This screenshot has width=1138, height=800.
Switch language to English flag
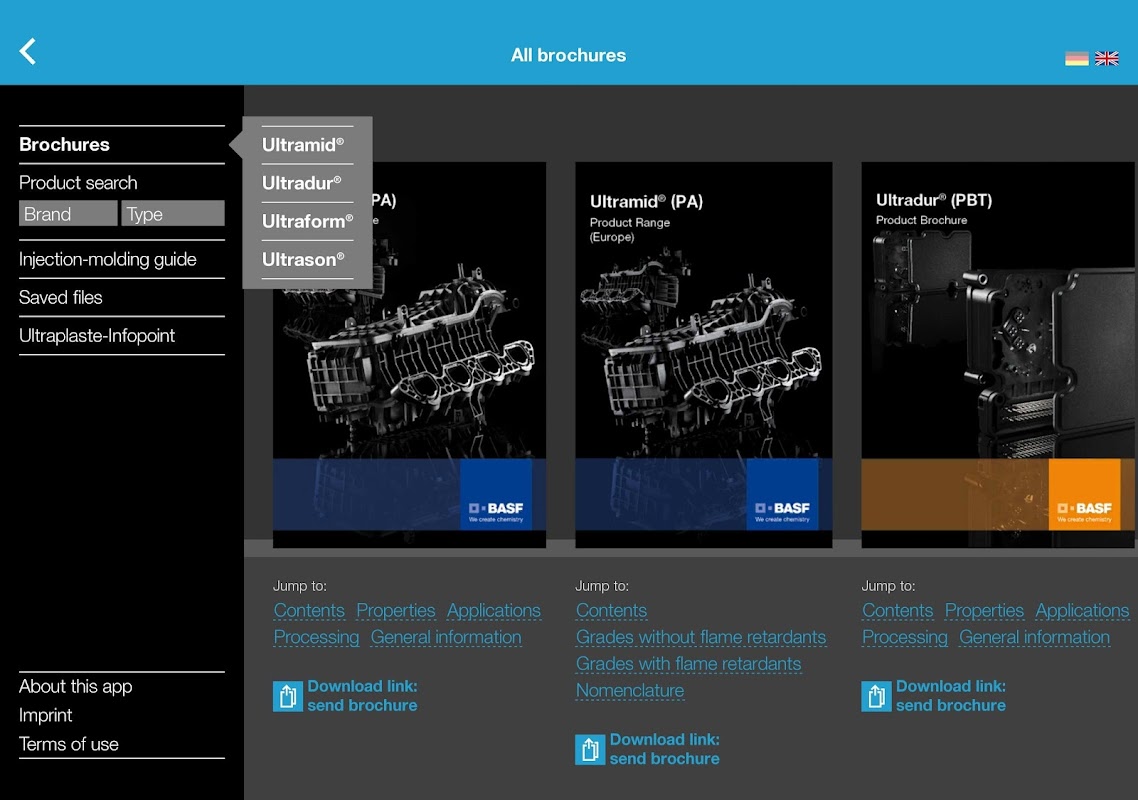point(1106,59)
